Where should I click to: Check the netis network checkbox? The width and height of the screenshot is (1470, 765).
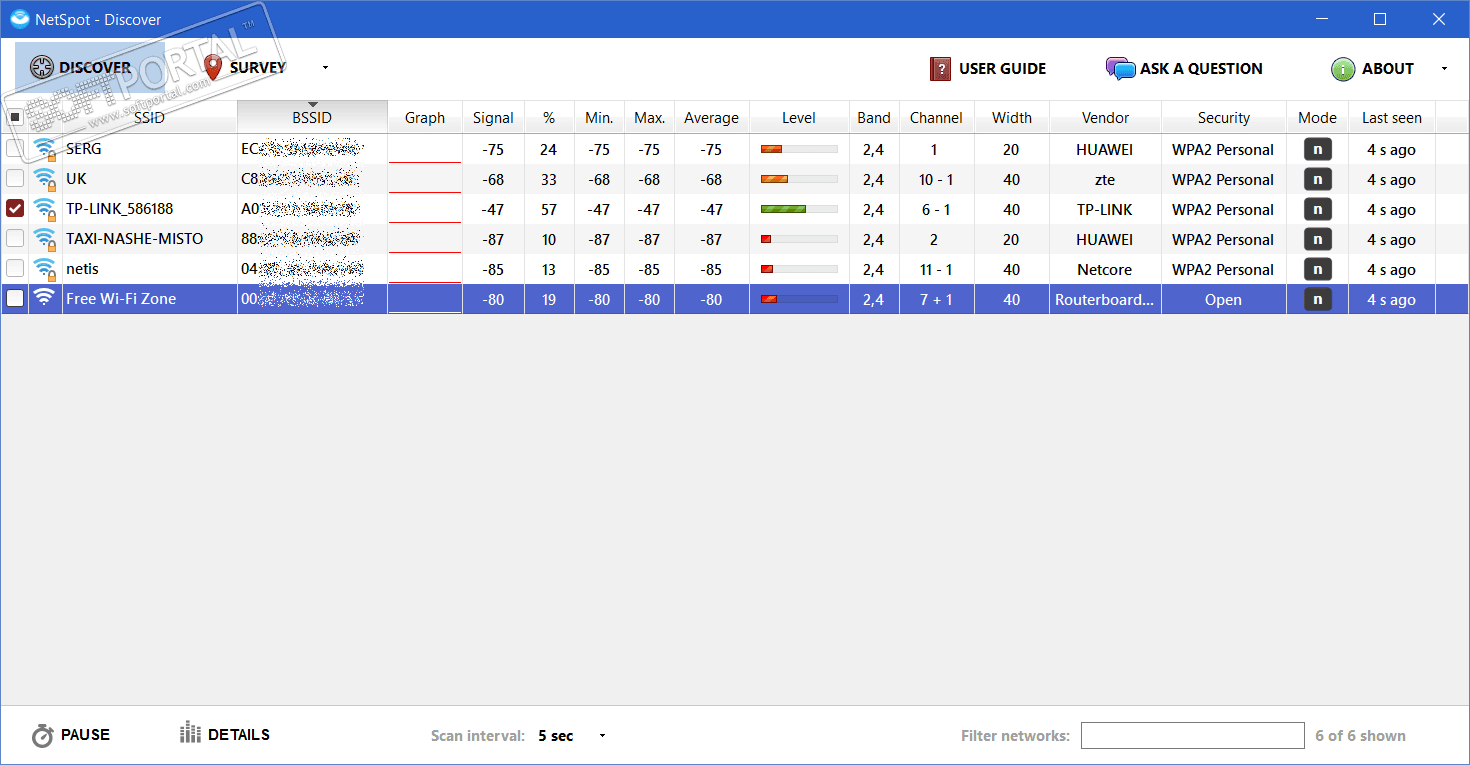point(15,269)
